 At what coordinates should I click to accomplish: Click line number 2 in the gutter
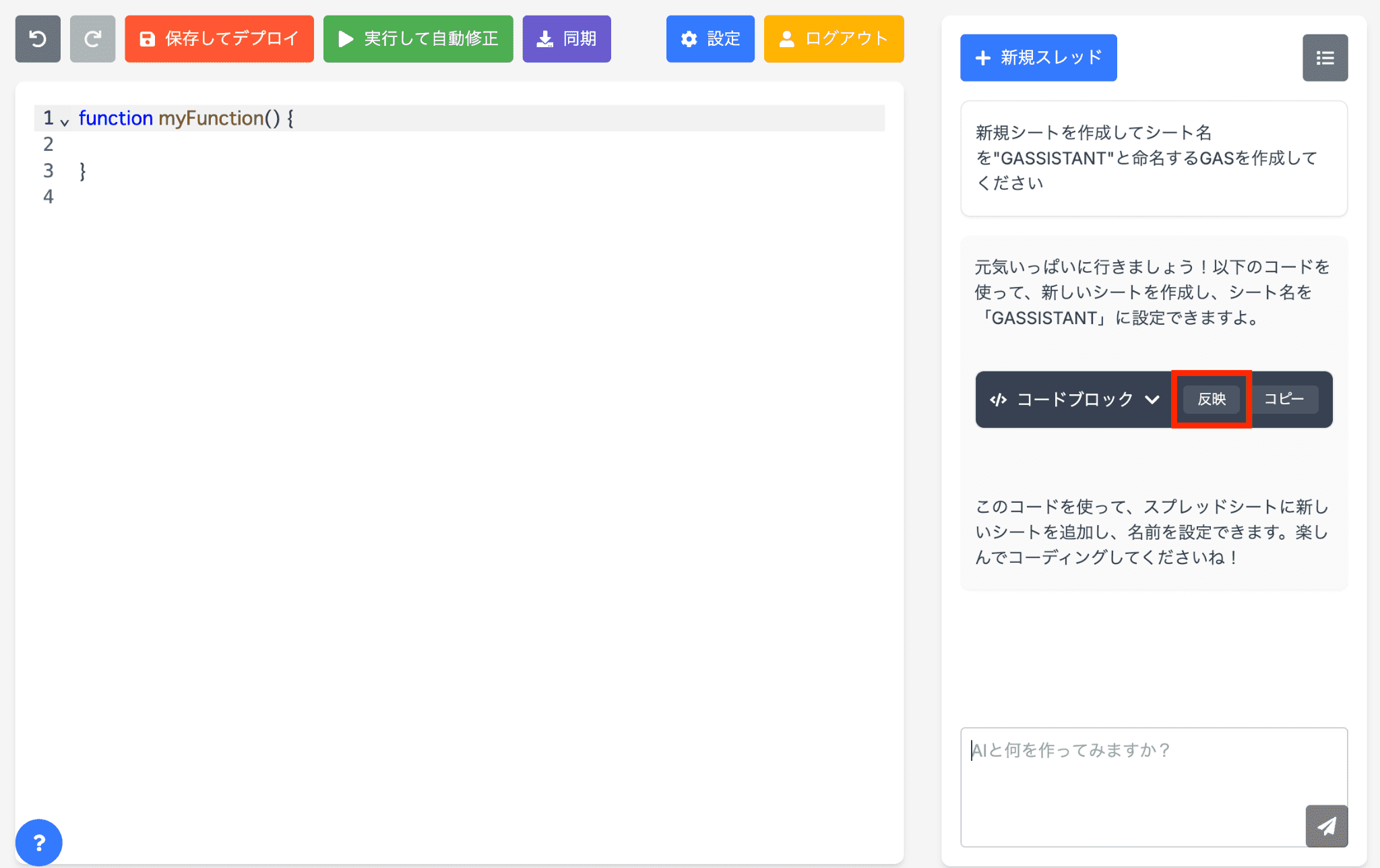pos(49,144)
